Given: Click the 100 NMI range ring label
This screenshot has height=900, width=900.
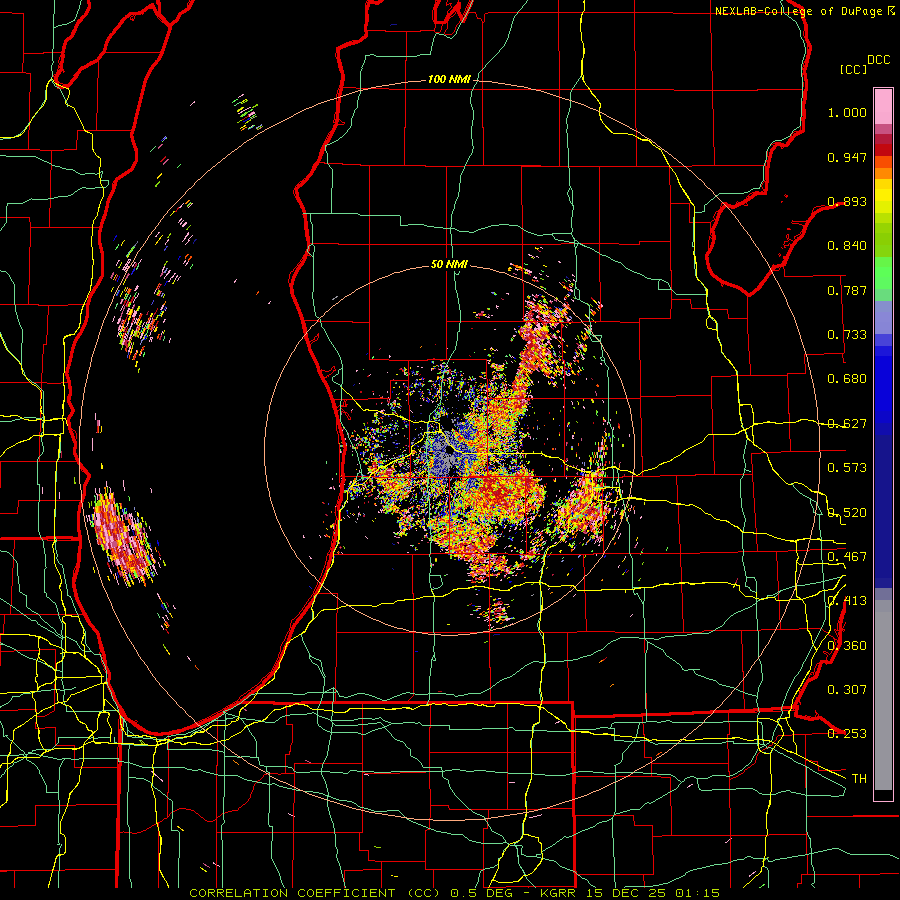Looking at the screenshot, I should coord(449,79).
